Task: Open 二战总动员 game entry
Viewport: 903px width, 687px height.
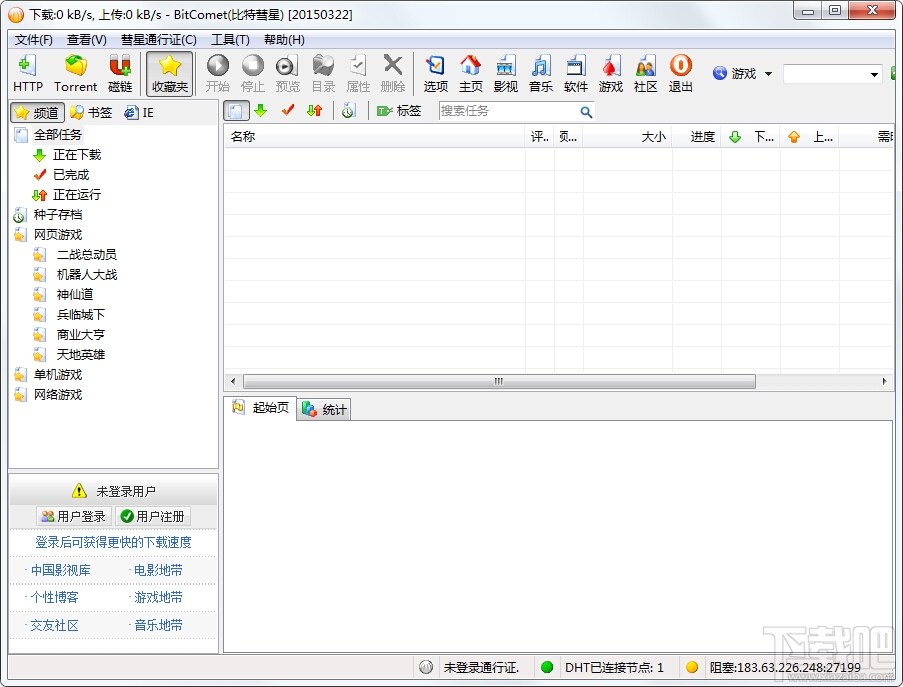Action: [x=86, y=255]
